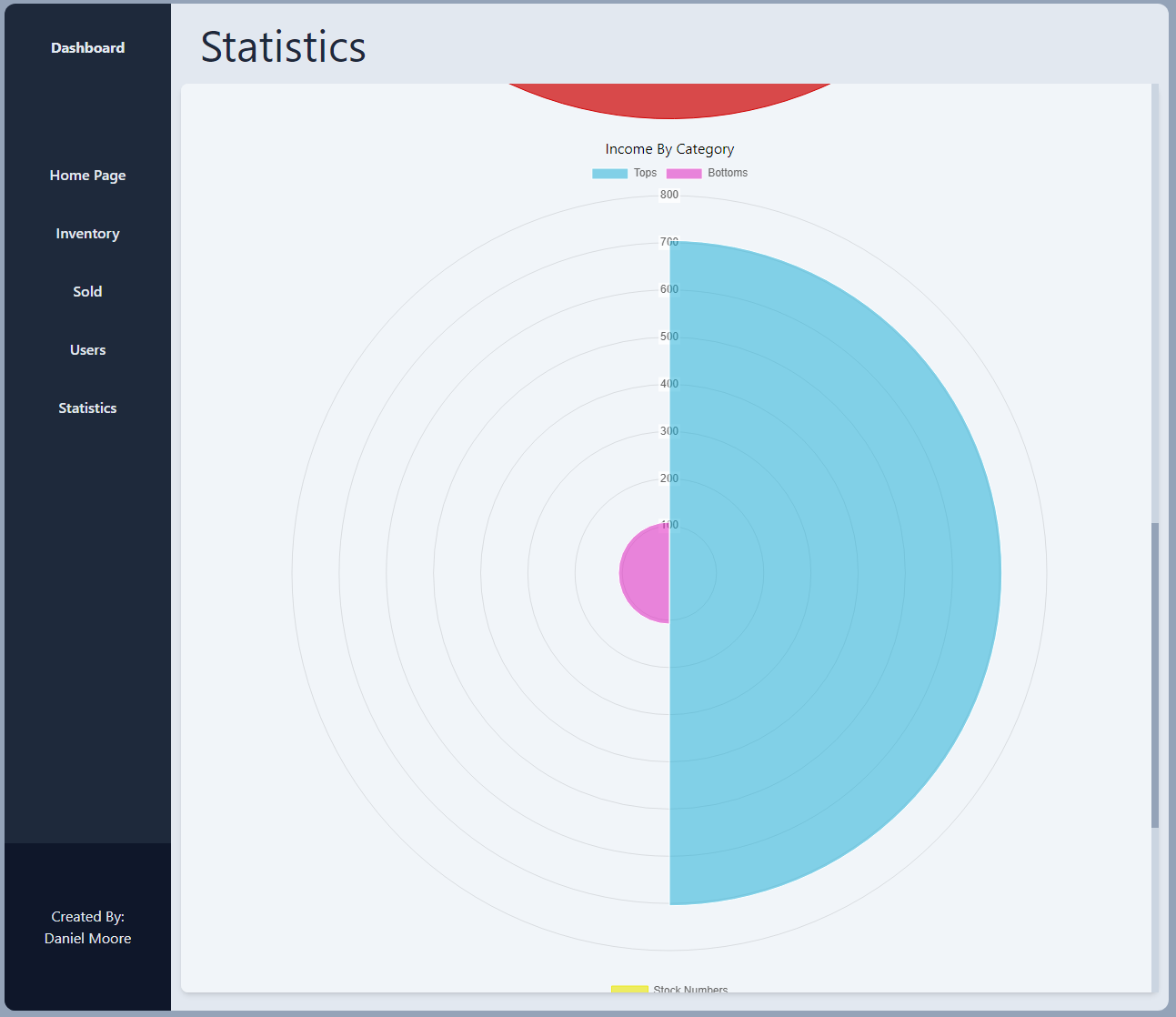Screen dimensions: 1176x1017
Task: Toggle the yellow Stock Numbers legend box
Action: (629, 989)
